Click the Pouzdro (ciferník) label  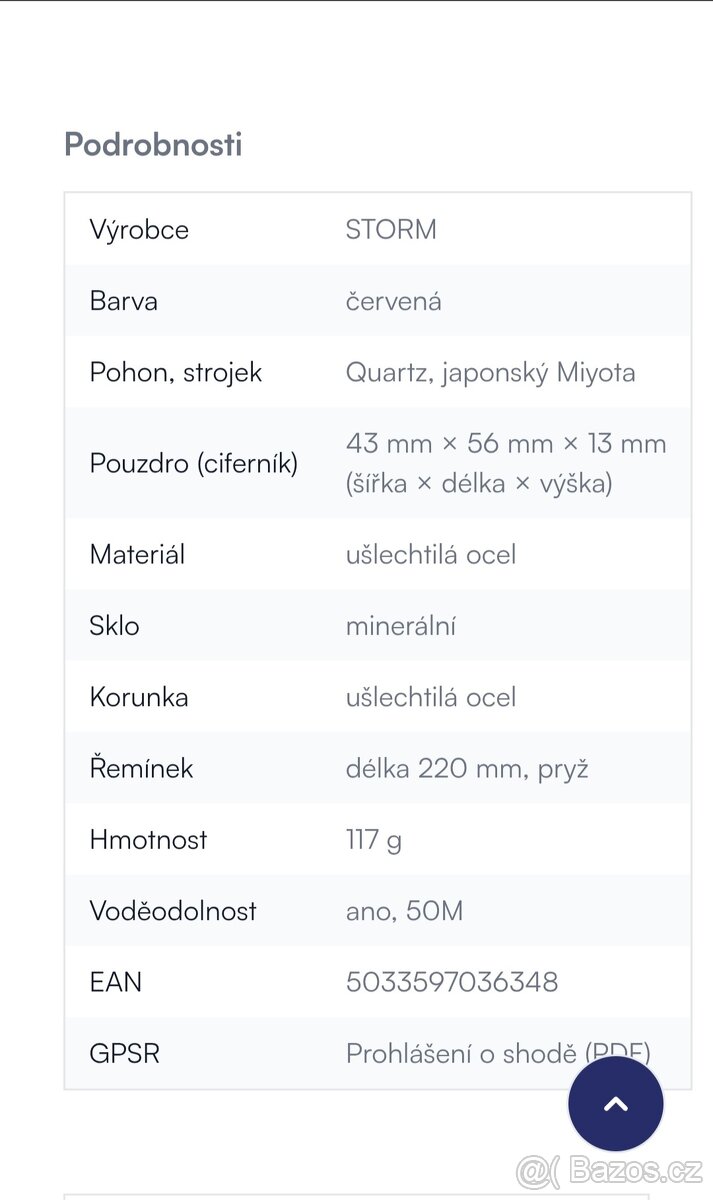click(194, 463)
